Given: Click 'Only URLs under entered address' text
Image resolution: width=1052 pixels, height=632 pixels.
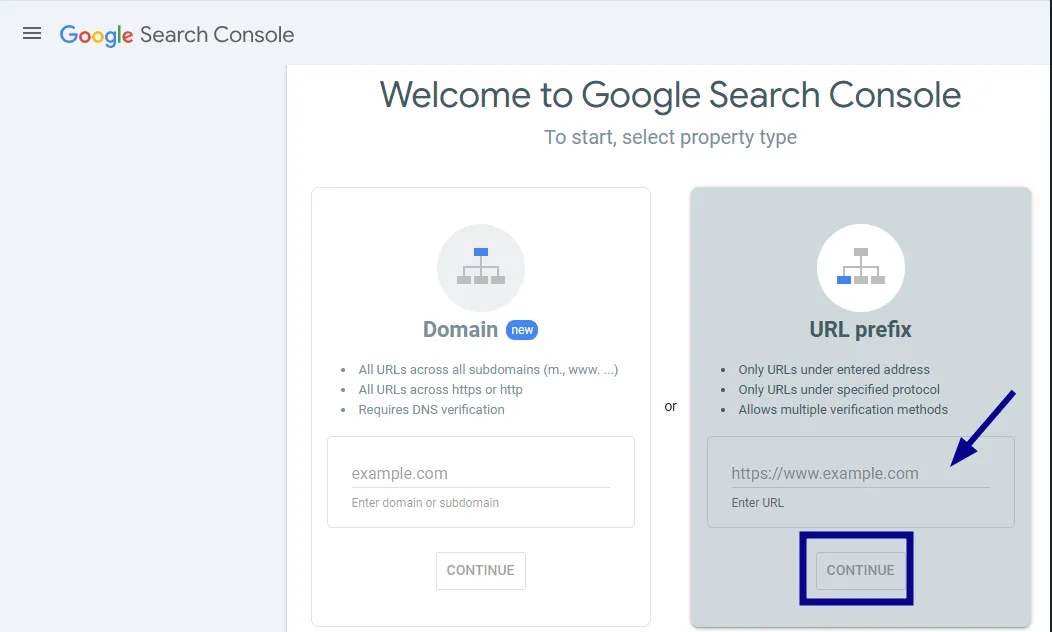Looking at the screenshot, I should (x=834, y=370).
